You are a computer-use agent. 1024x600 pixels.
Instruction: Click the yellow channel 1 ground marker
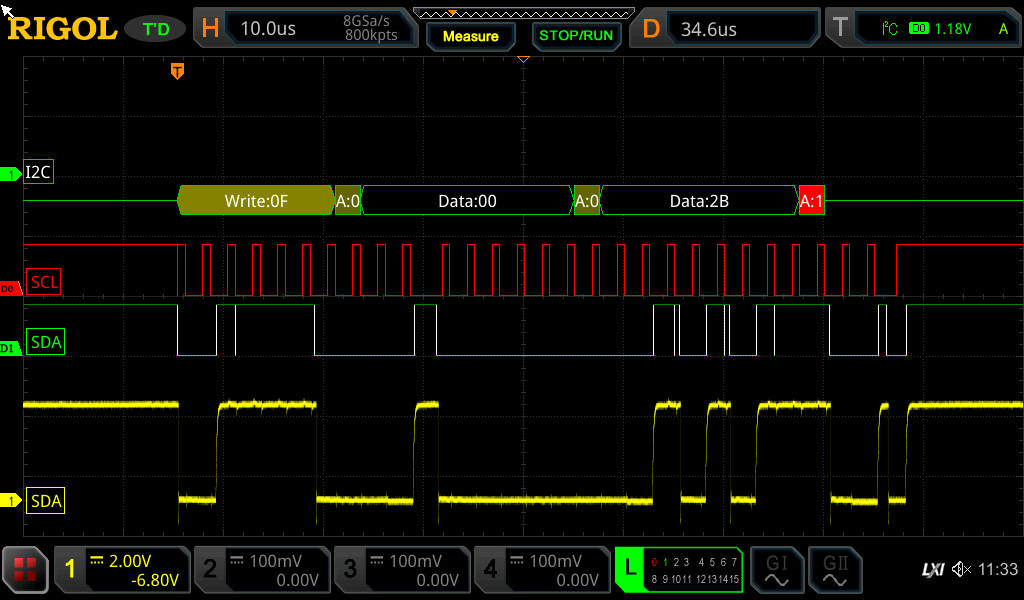tap(10, 501)
